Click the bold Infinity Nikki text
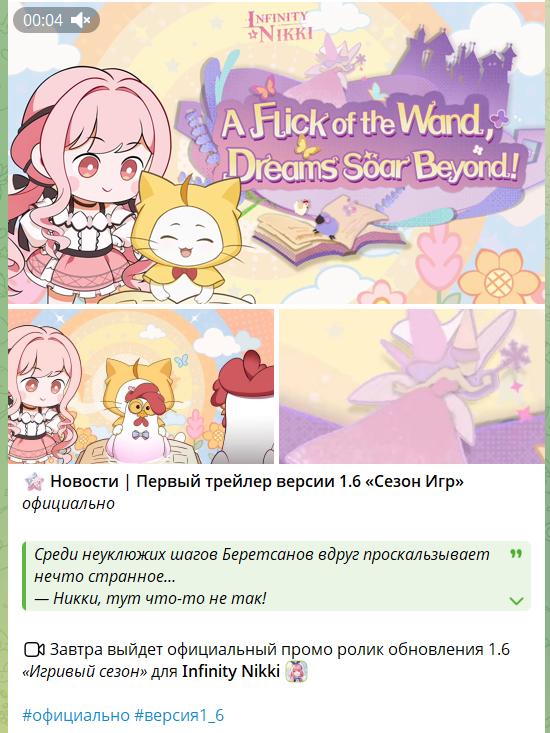The height and width of the screenshot is (733, 550). 231,671
